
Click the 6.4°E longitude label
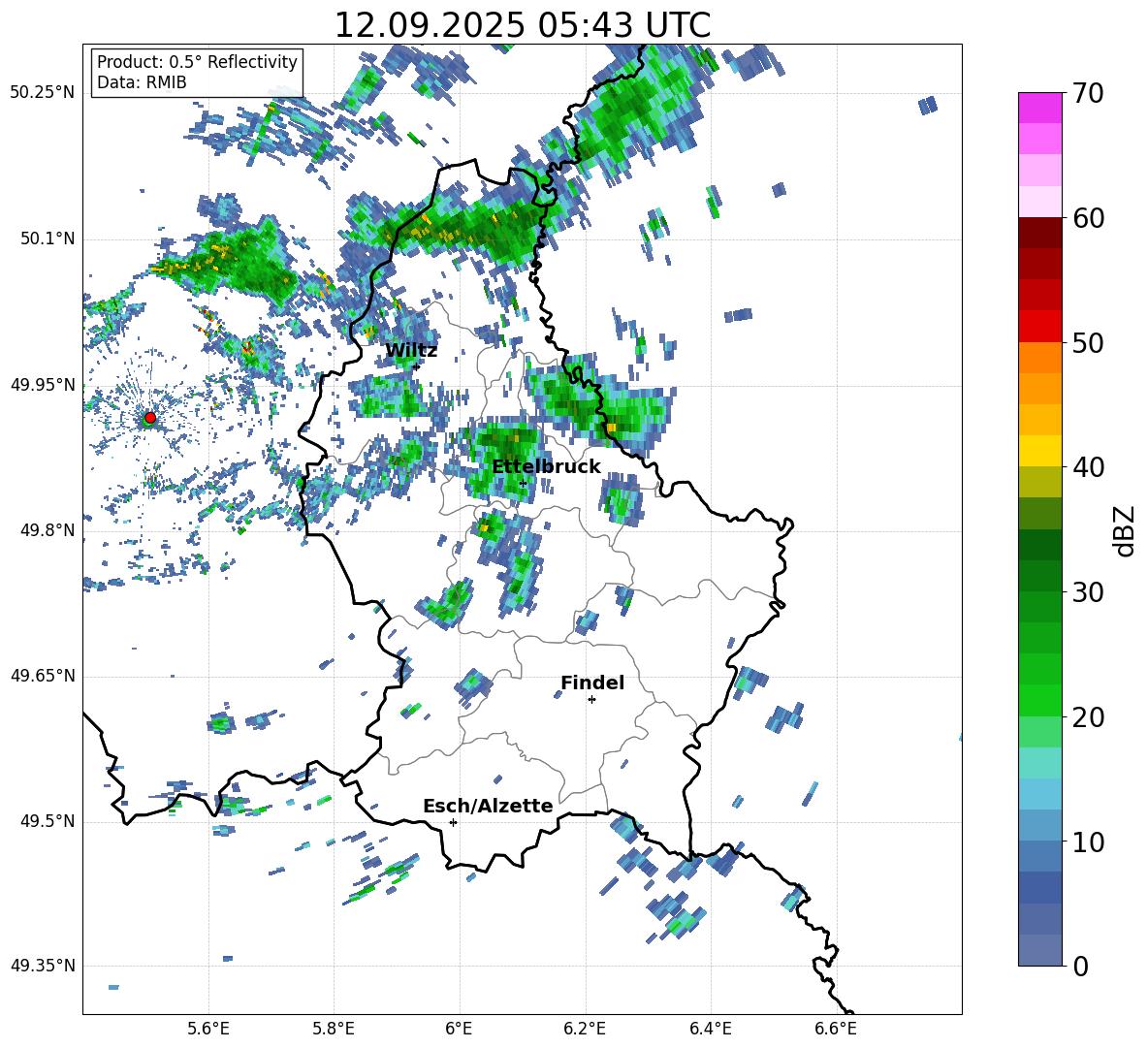(x=710, y=1029)
